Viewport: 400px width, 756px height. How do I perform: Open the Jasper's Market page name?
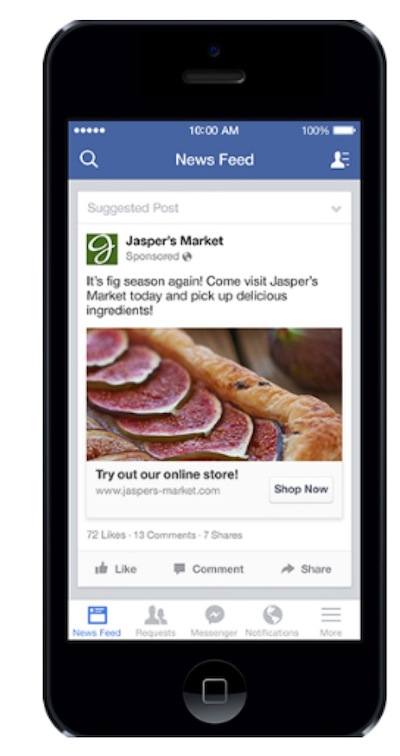coord(174,240)
